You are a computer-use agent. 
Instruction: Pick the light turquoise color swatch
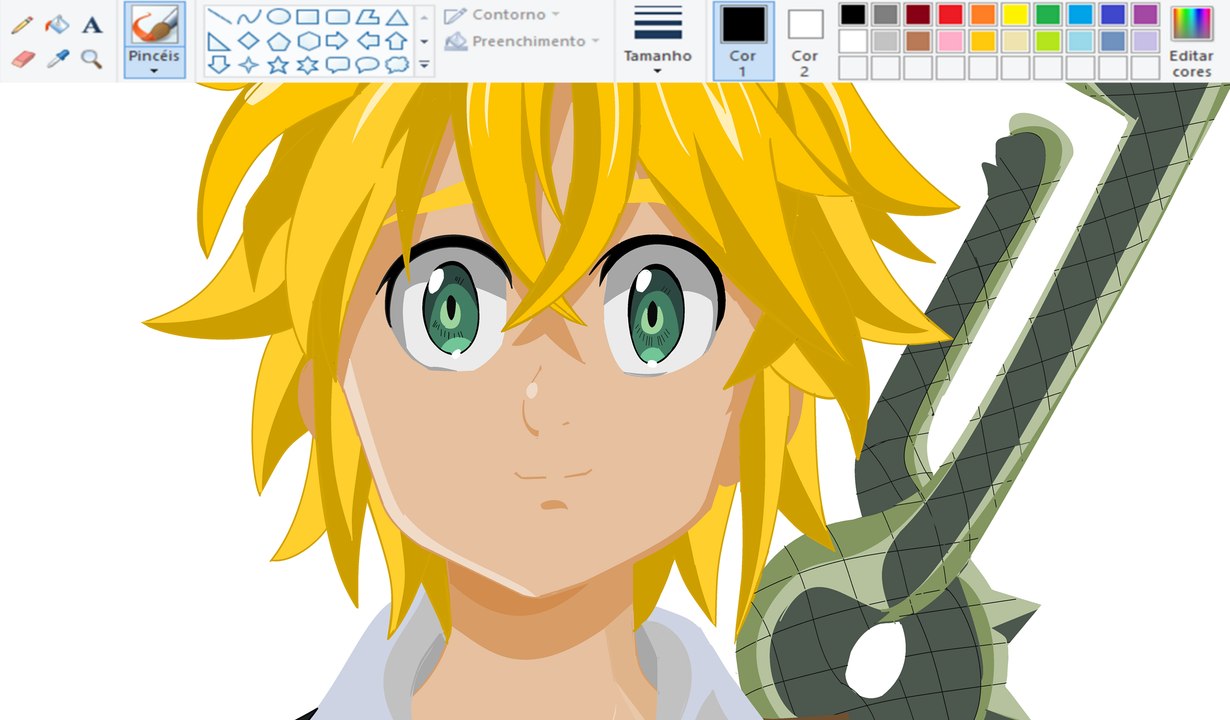coord(1080,41)
